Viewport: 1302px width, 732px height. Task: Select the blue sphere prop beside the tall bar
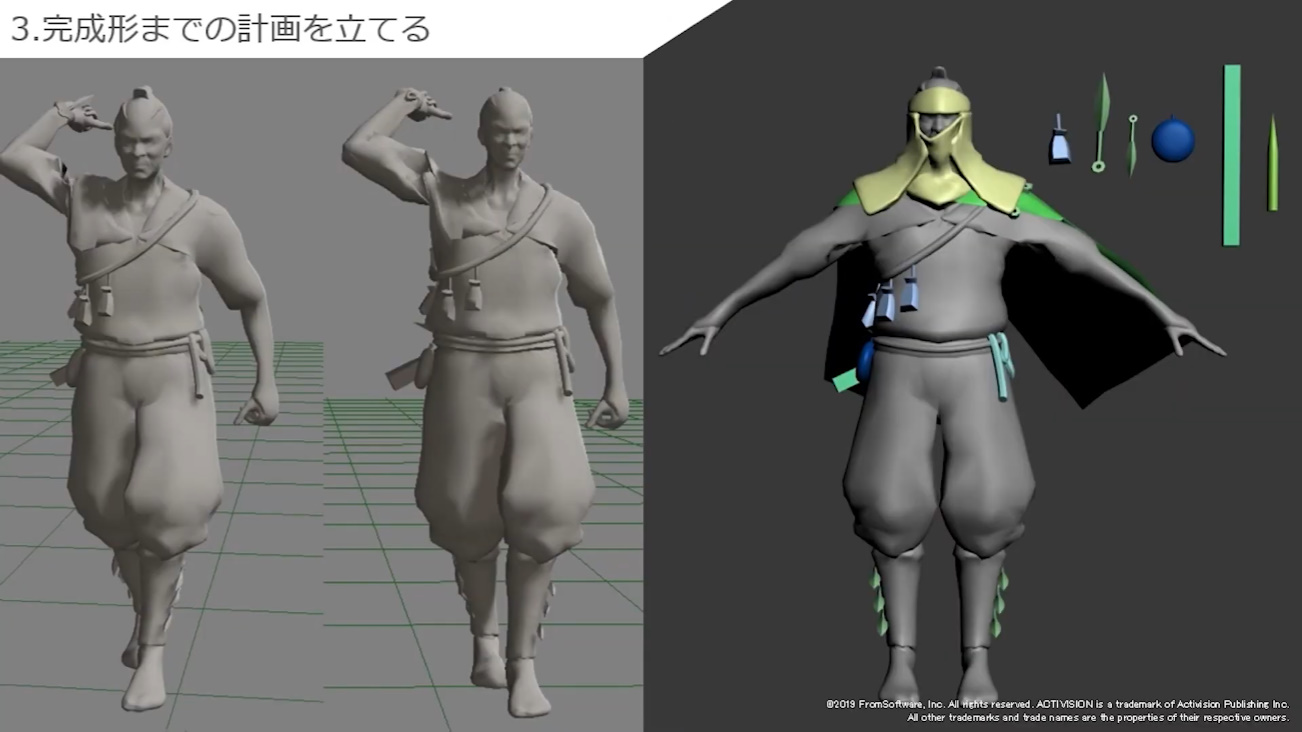click(1173, 139)
